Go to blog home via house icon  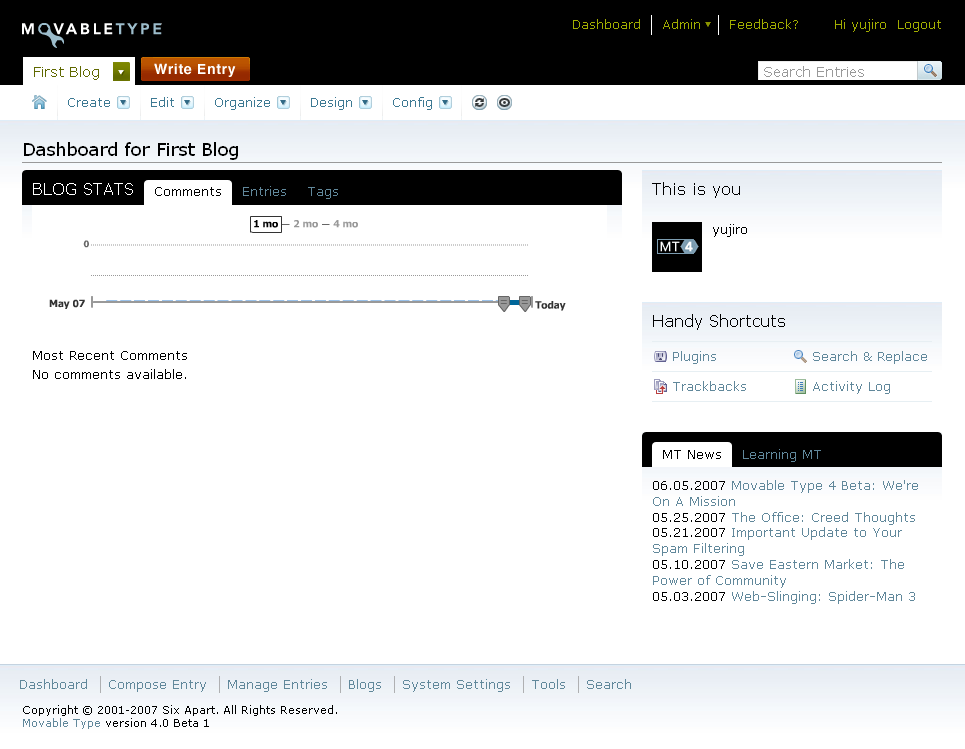point(39,102)
